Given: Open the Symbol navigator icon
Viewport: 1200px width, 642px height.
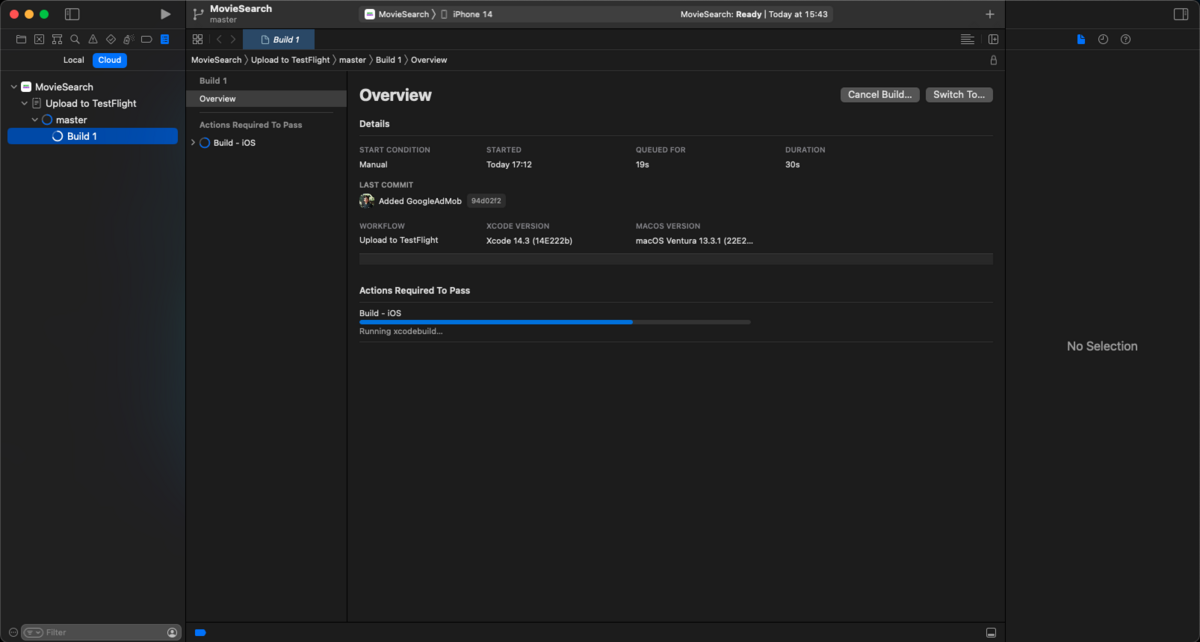Looking at the screenshot, I should pos(57,39).
